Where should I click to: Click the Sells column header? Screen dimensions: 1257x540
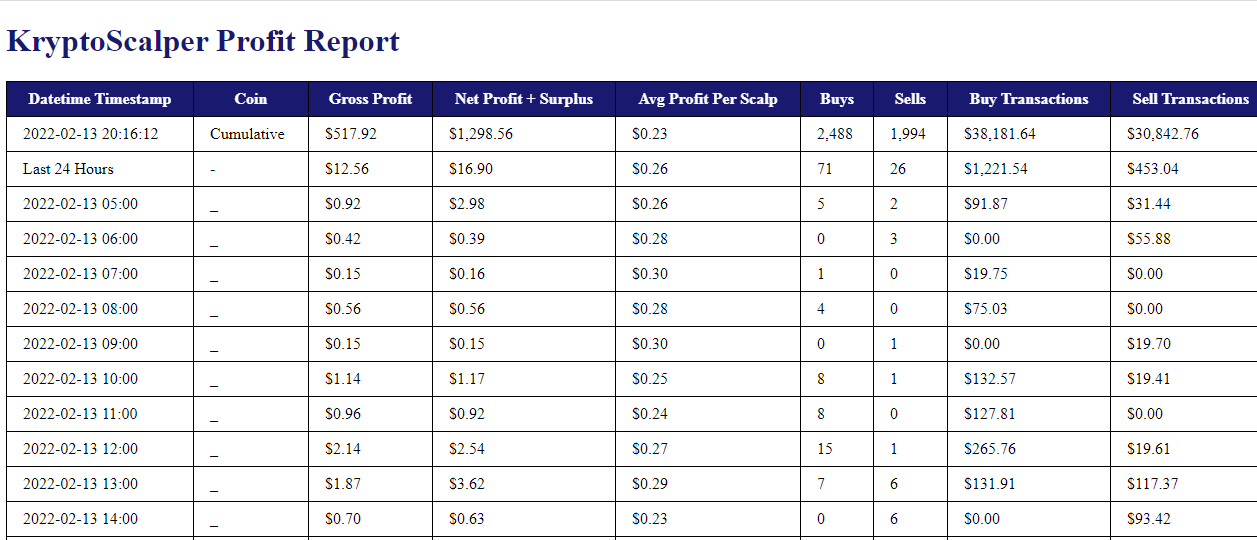[x=910, y=99]
